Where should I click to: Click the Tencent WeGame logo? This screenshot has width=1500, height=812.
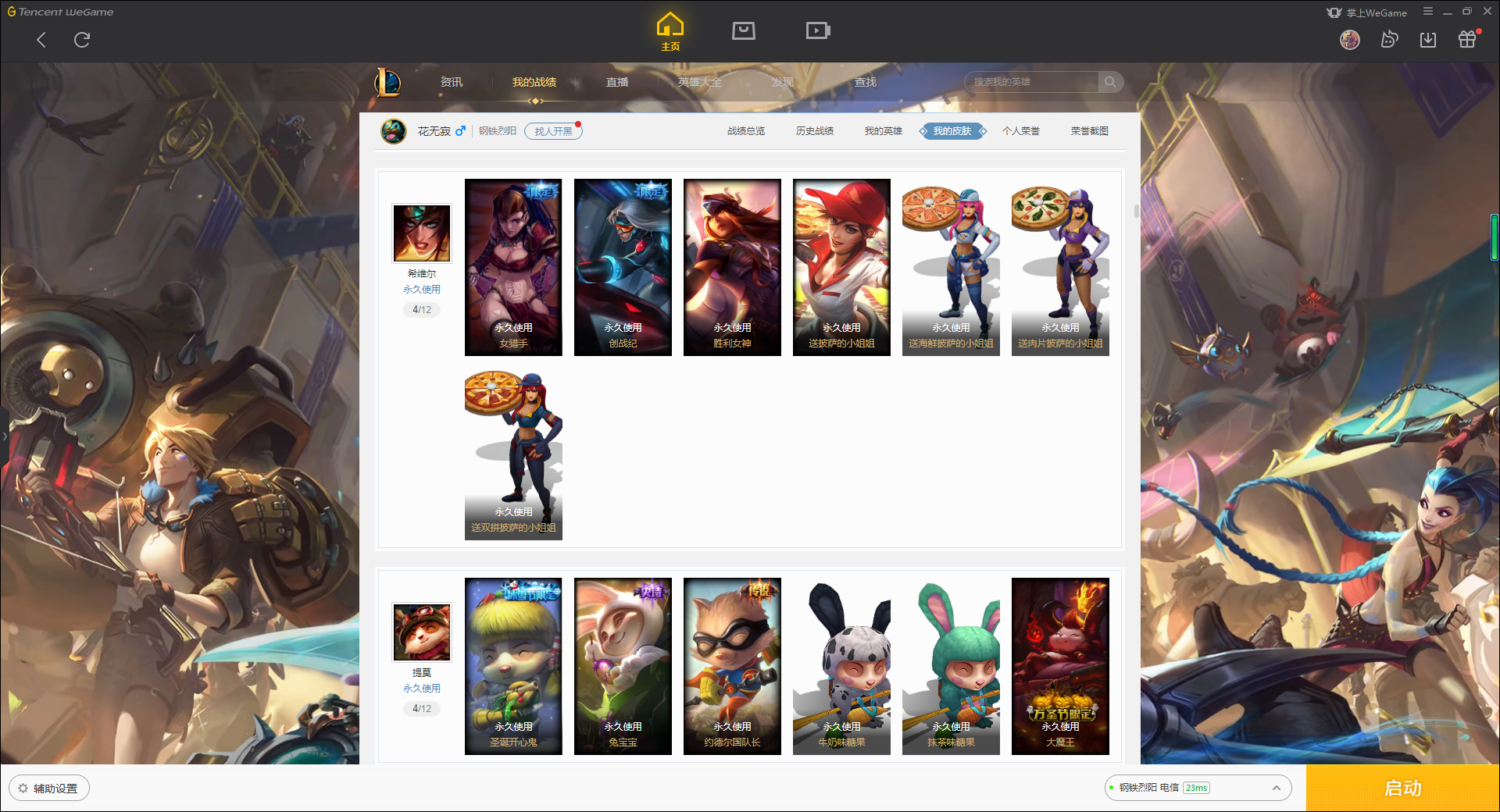tap(60, 12)
